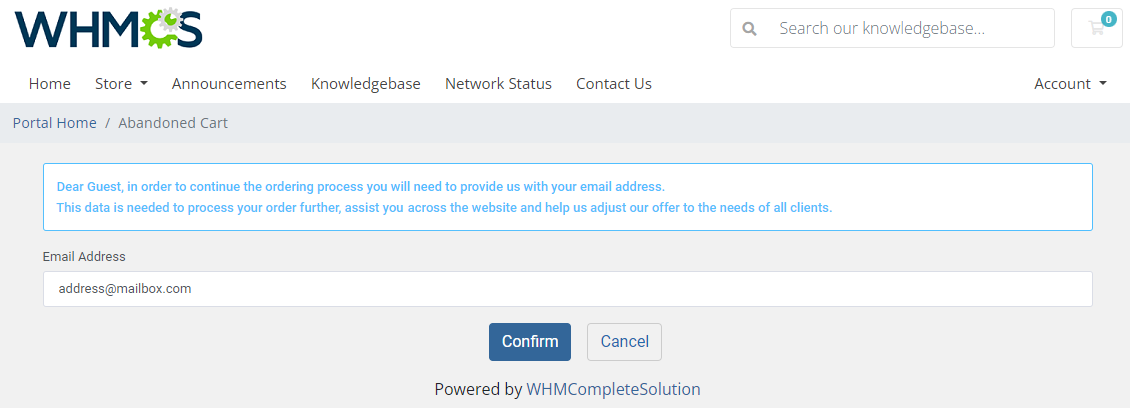The width and height of the screenshot is (1130, 408).
Task: Expand the Account dropdown
Action: pos(1070,84)
